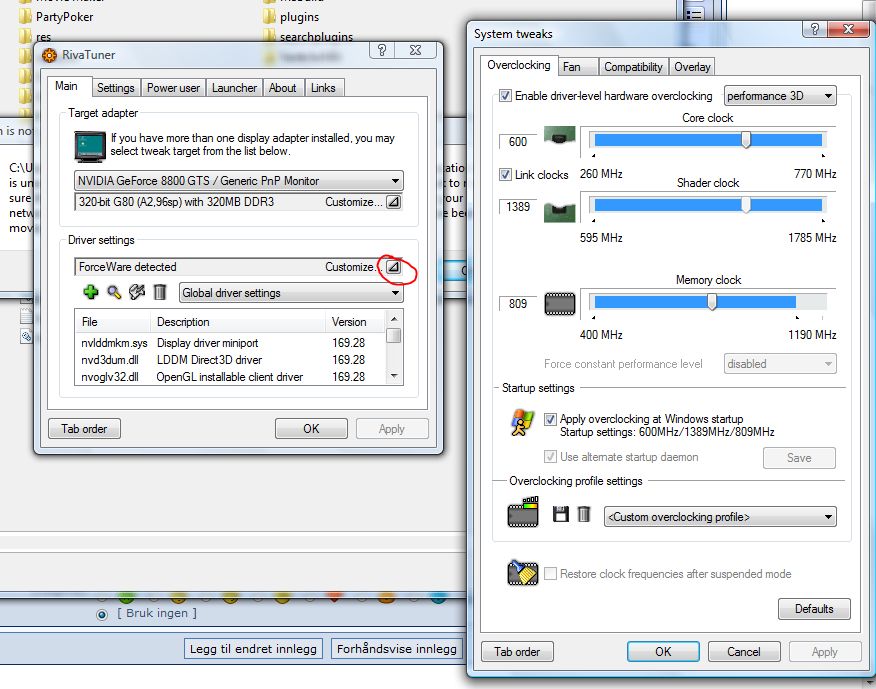Toggle Use alternate startup daemon checkbox
876x689 pixels.
550,457
